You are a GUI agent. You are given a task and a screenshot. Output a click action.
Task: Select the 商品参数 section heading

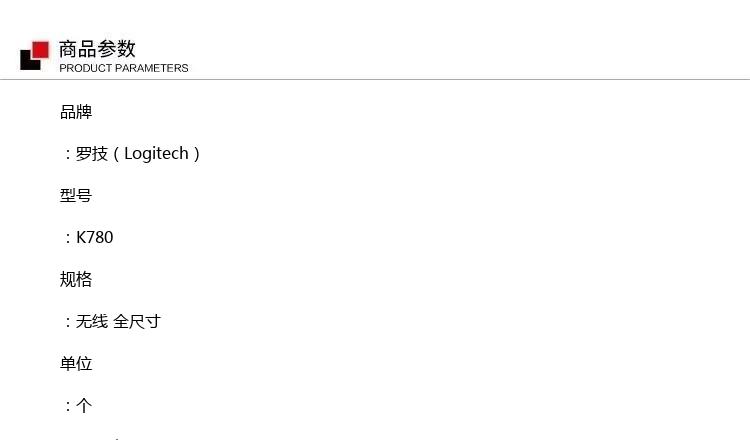pos(97,49)
